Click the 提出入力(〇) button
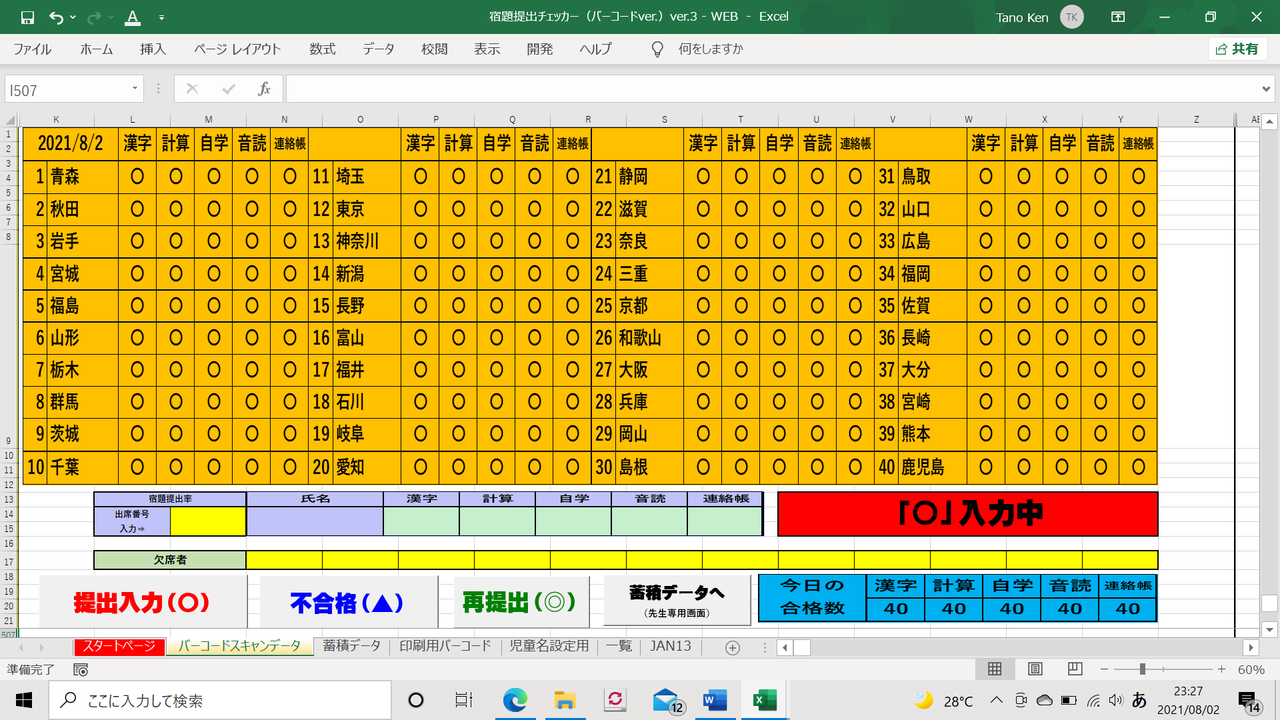 click(142, 602)
